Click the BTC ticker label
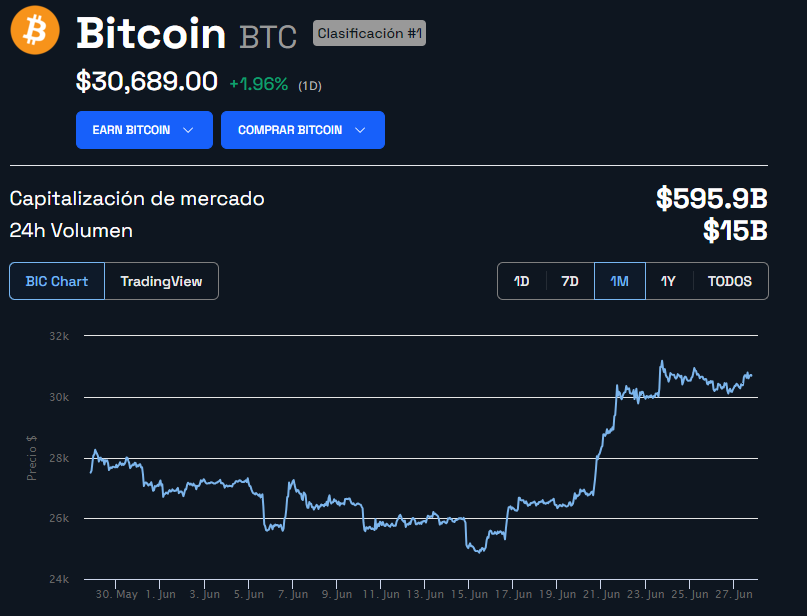 pyautogui.click(x=265, y=37)
